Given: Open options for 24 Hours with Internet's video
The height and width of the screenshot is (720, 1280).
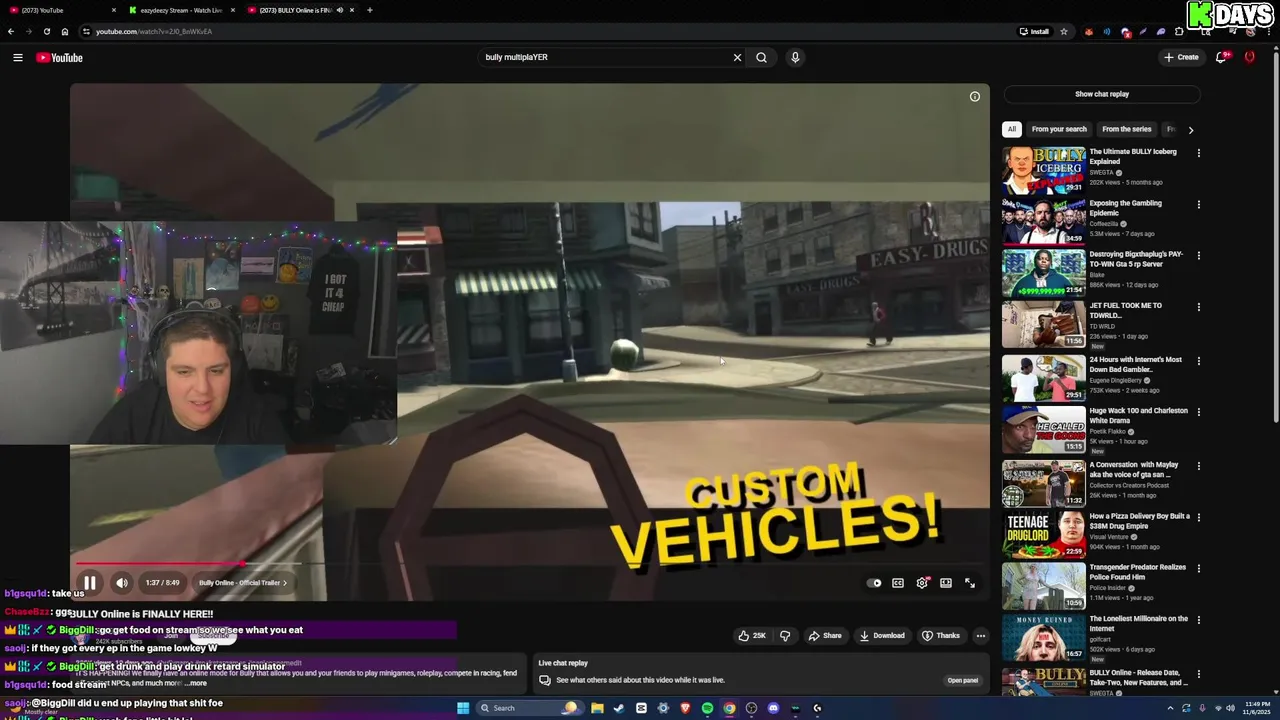Looking at the screenshot, I should (1198, 361).
